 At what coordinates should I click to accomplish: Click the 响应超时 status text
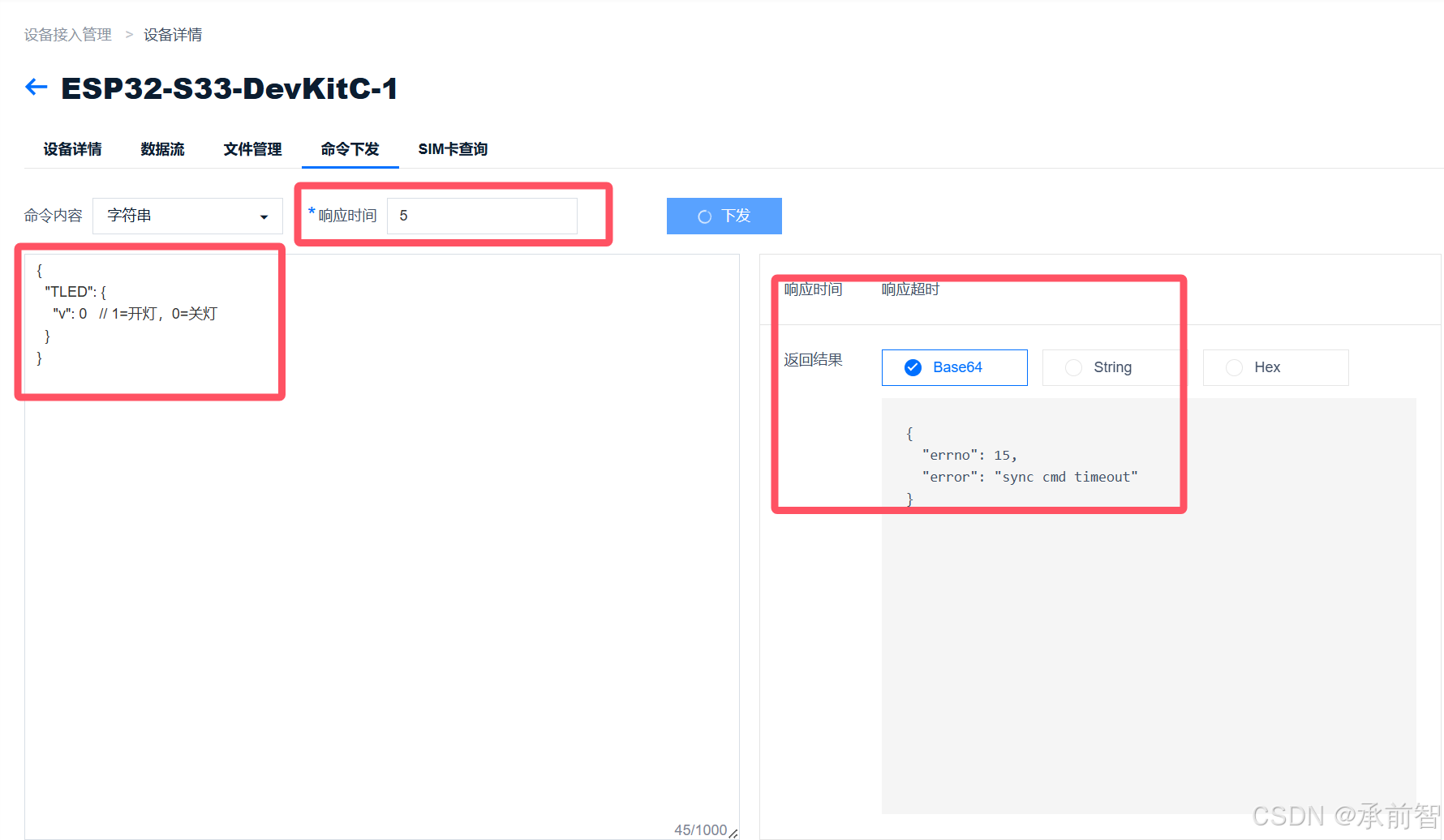911,289
